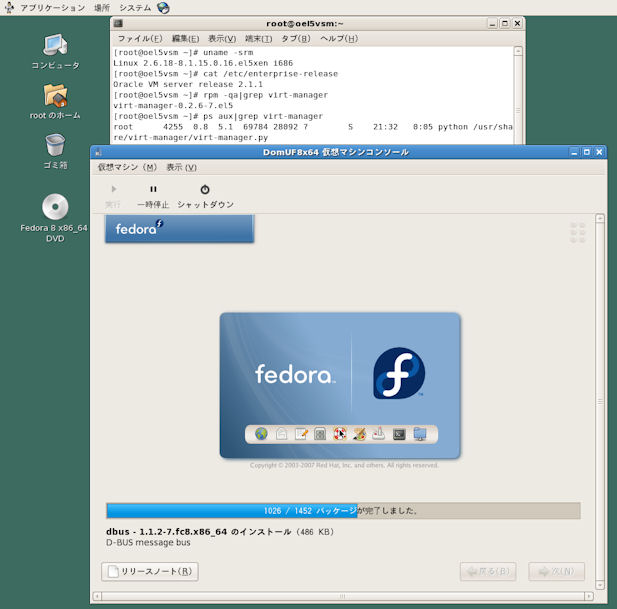Image resolution: width=617 pixels, height=609 pixels.
Task: Open terminal 端末(T) menu
Action: (x=259, y=39)
